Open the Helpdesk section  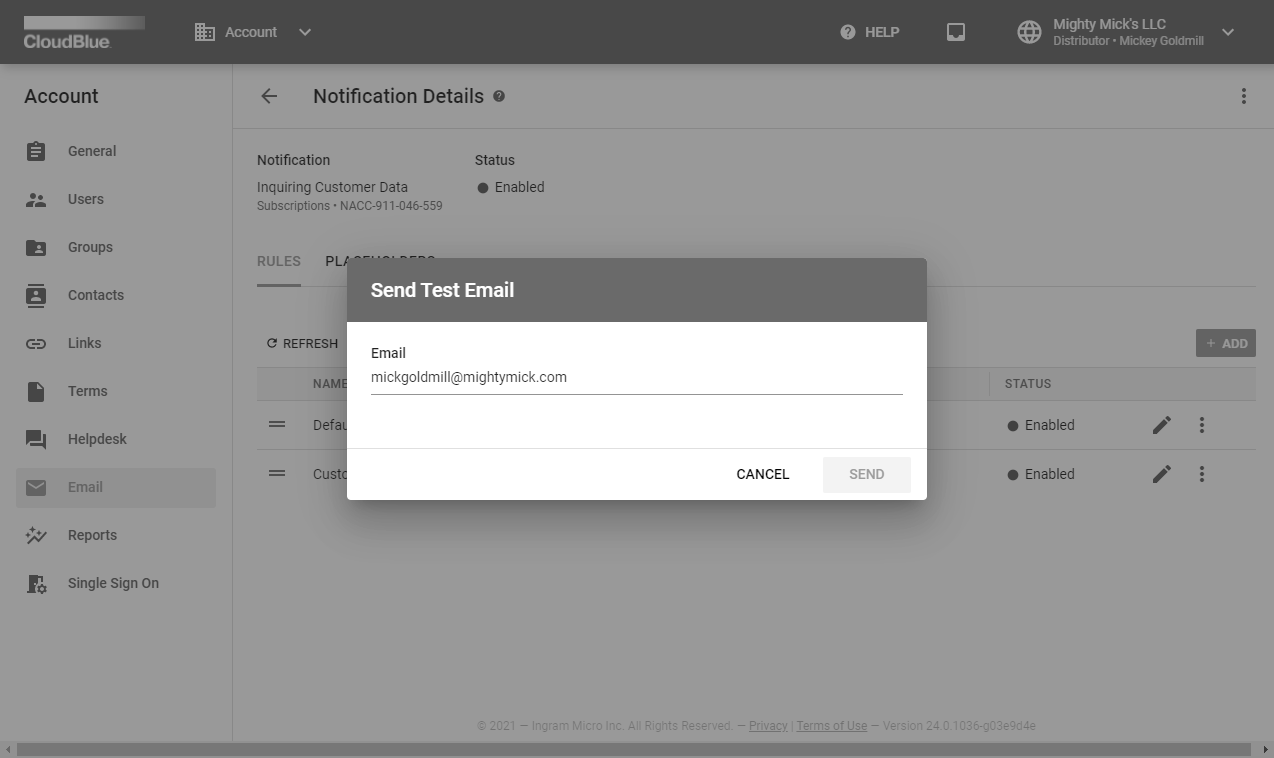click(x=97, y=439)
